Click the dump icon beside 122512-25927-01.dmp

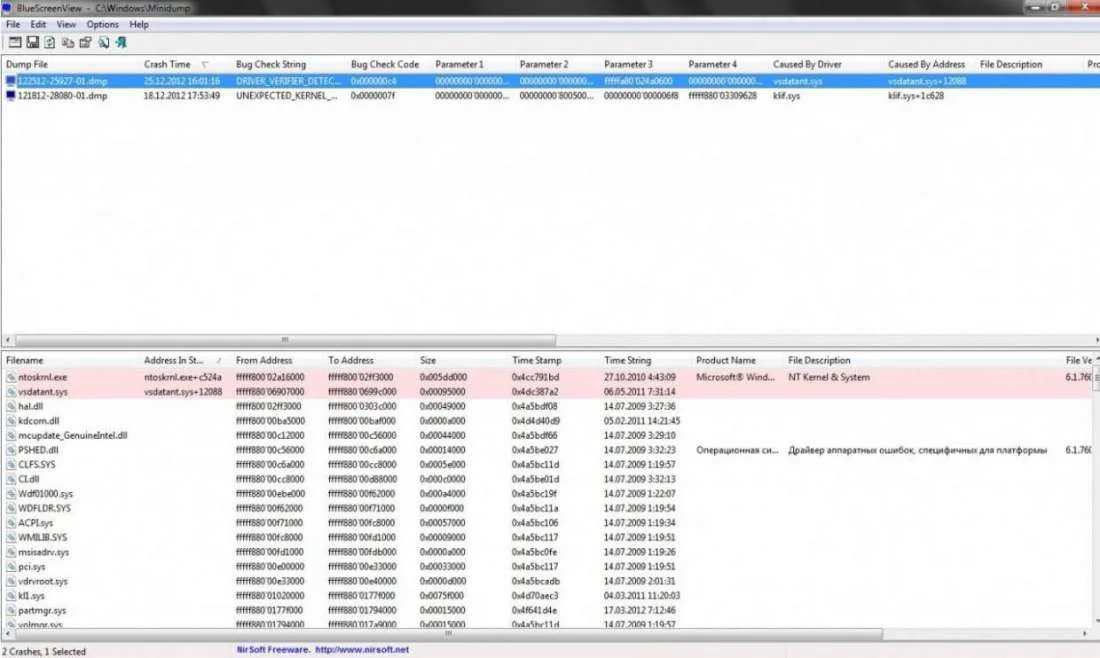point(11,81)
